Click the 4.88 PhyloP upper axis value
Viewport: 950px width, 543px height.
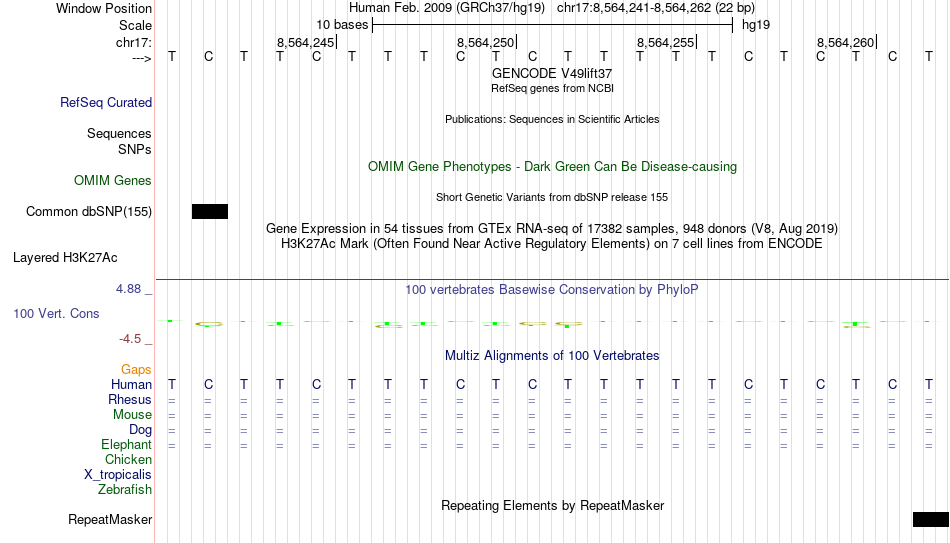pyautogui.click(x=128, y=289)
